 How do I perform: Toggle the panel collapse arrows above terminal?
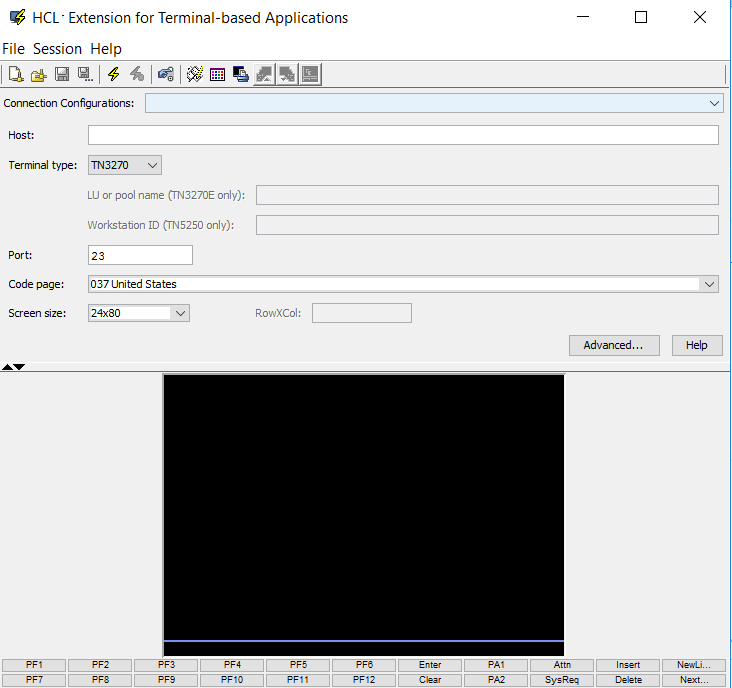click(x=13, y=367)
